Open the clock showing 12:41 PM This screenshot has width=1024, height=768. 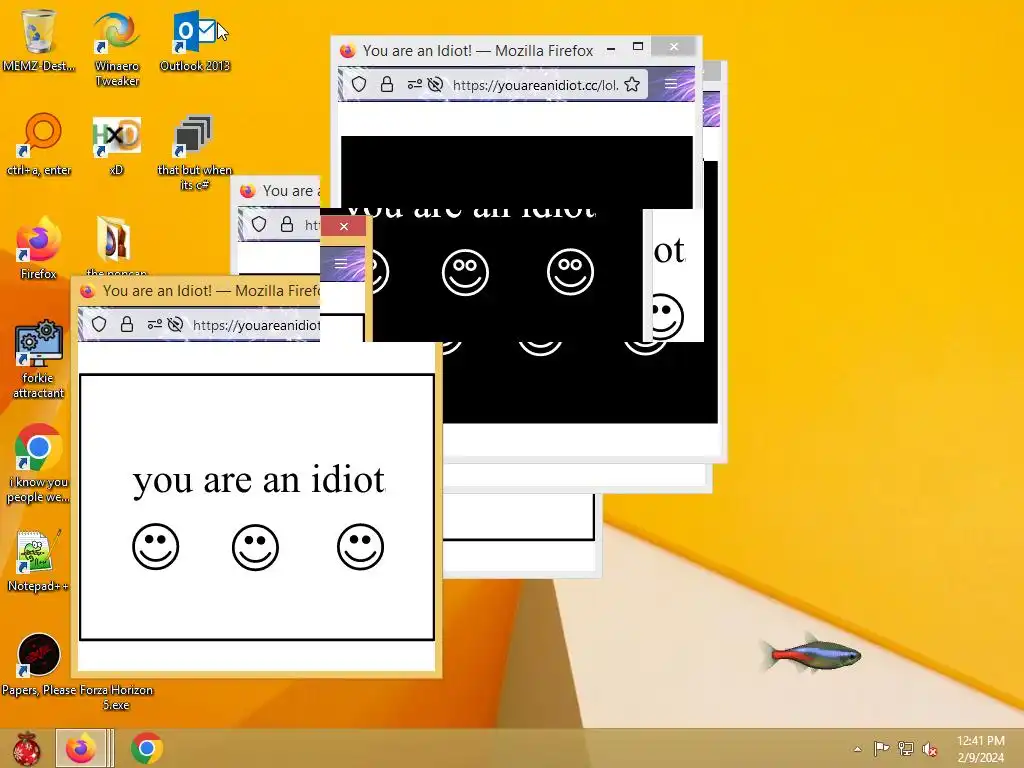pos(980,749)
